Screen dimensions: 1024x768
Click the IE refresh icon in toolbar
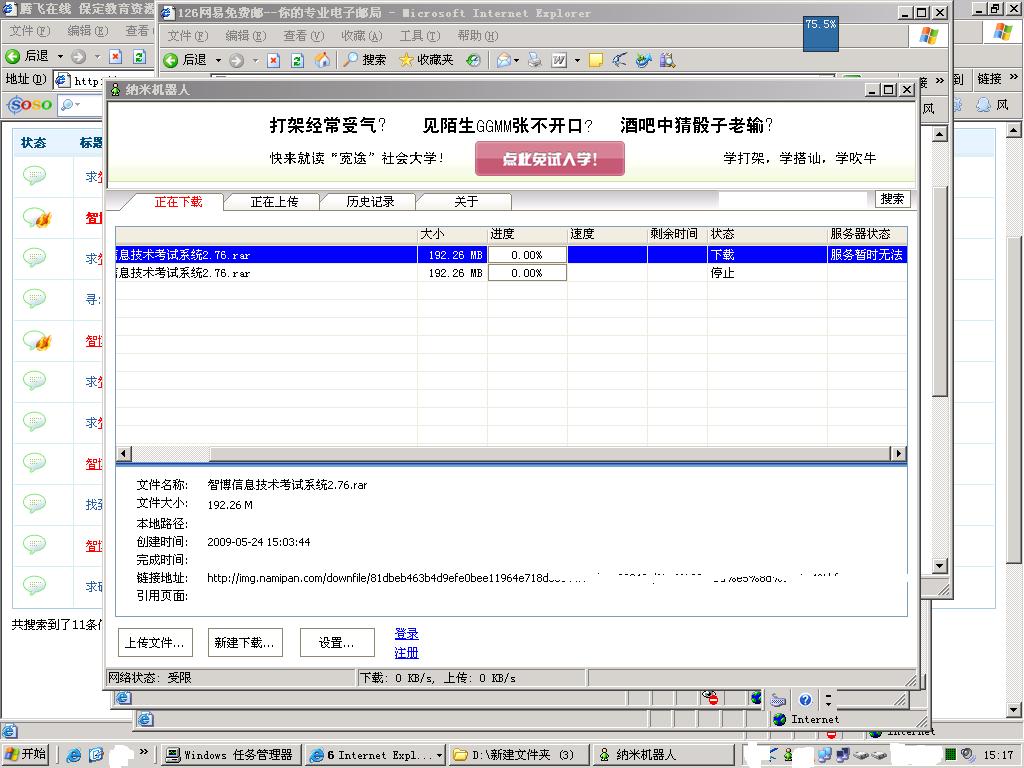298,60
